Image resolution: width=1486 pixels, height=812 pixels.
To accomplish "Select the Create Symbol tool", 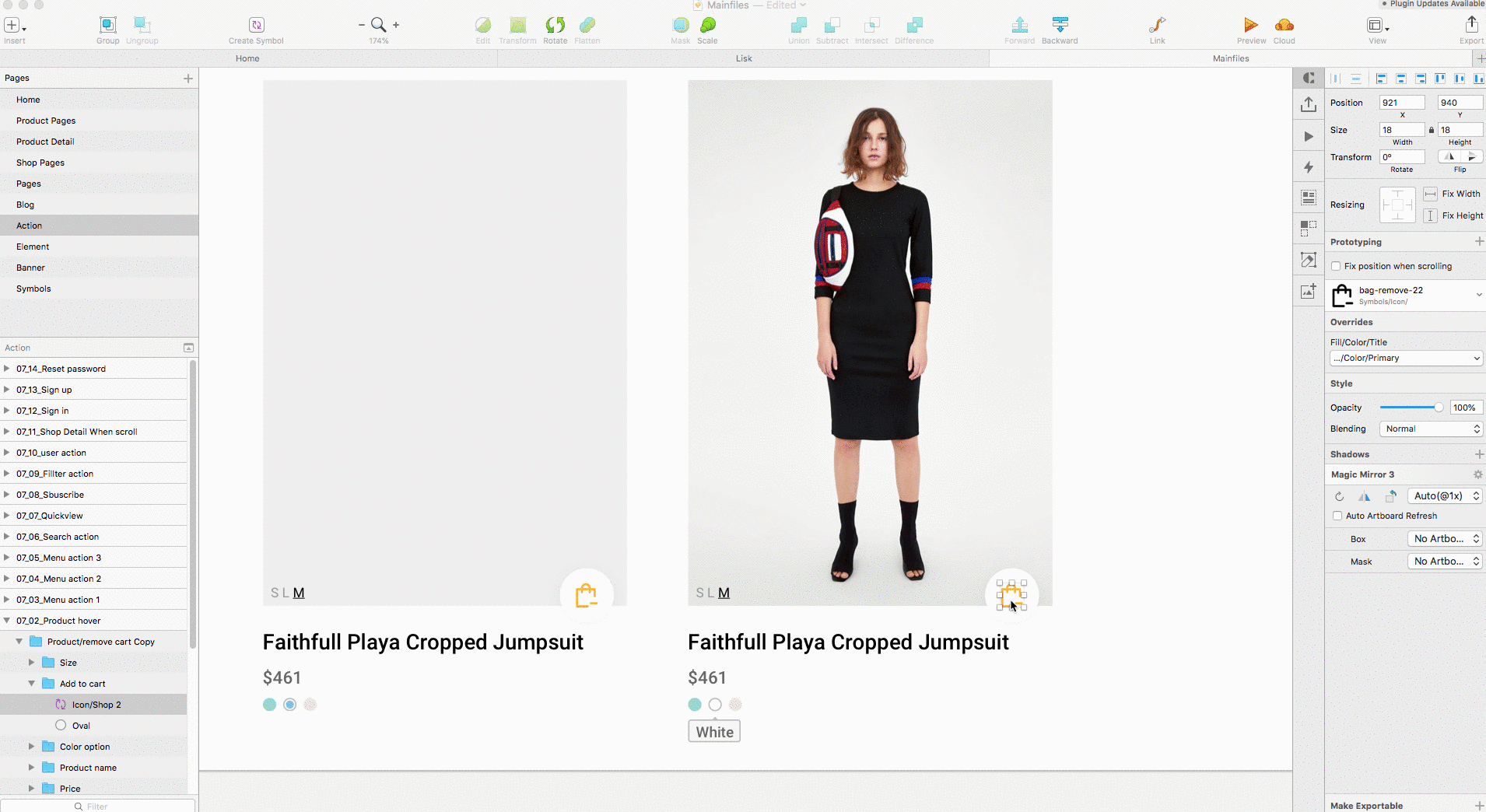I will (x=255, y=25).
